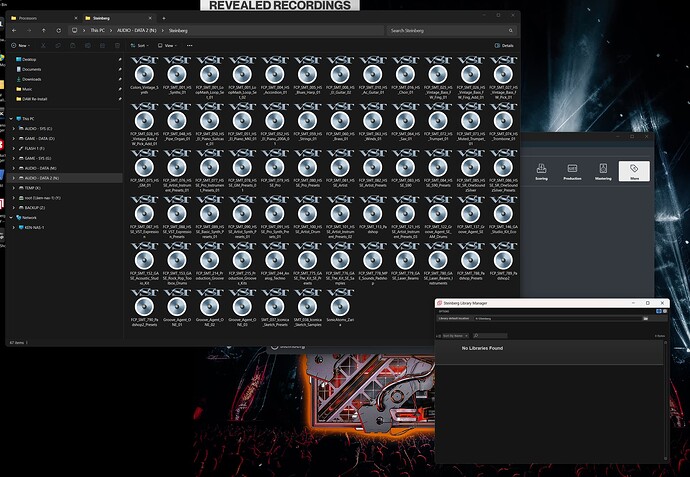Open the Sort dropdown in Explorer toolbar

pyautogui.click(x=139, y=45)
